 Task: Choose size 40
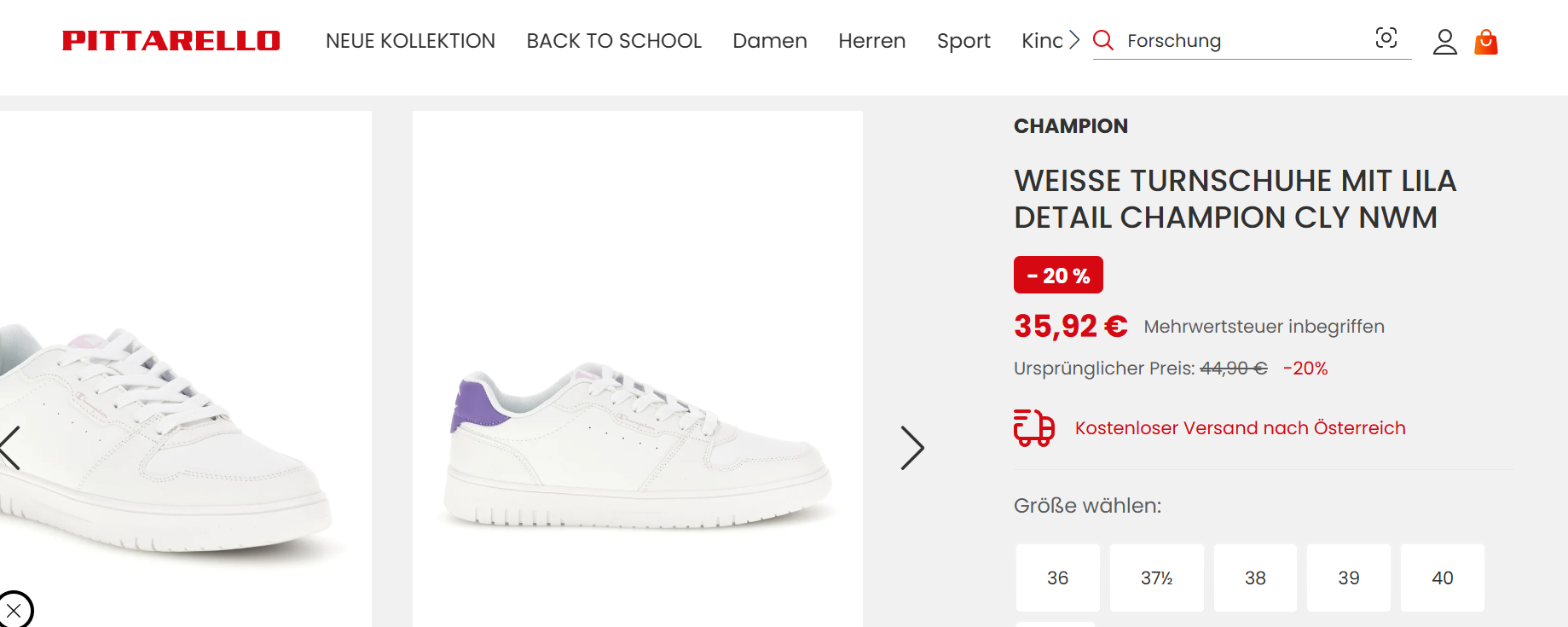tap(1443, 578)
